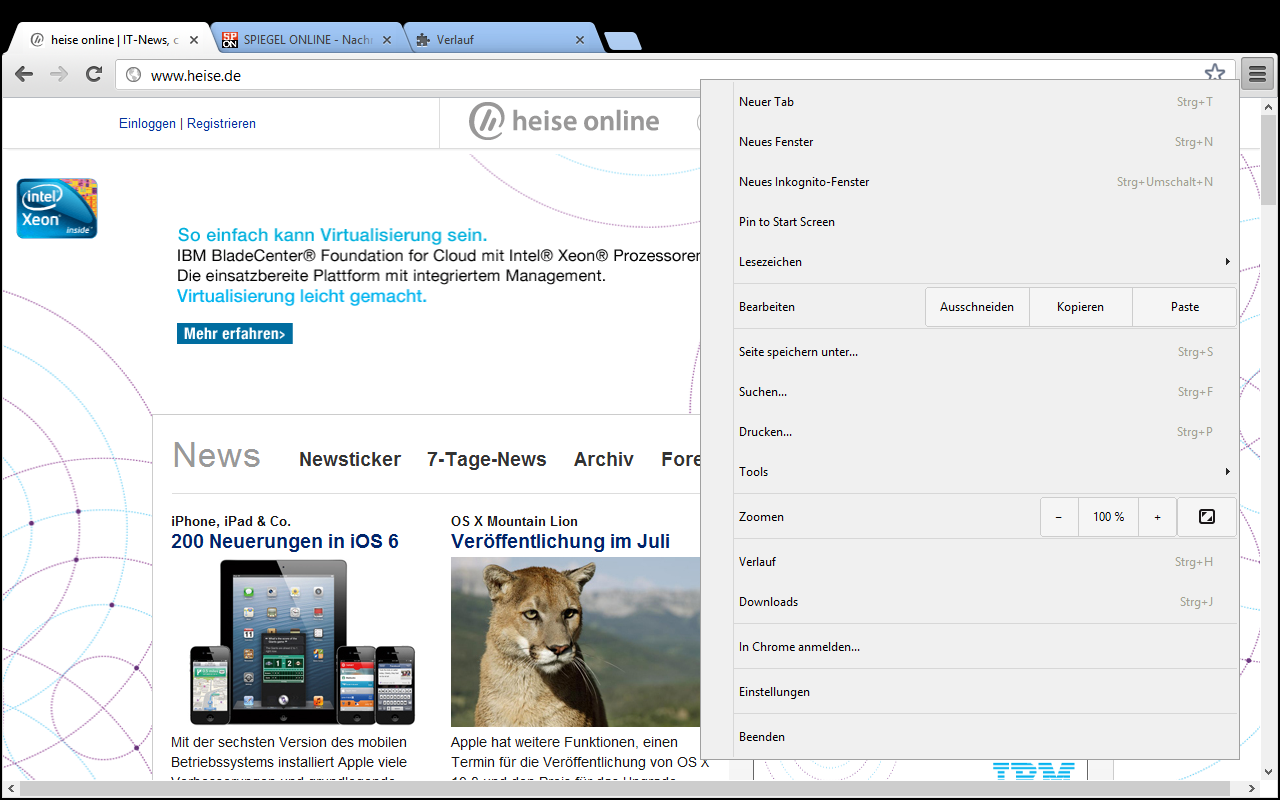The height and width of the screenshot is (800, 1280).
Task: Choose Neuer Tab from the menu
Action: (986, 102)
